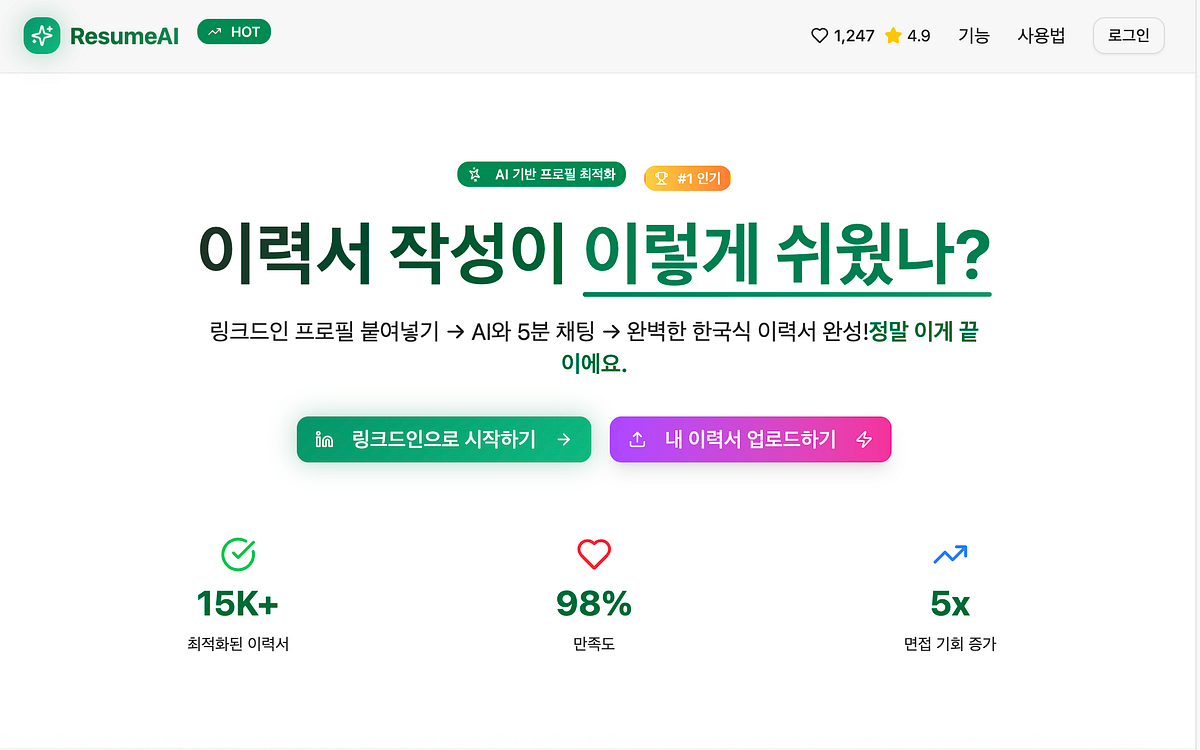Click the 링크드인으로 시작하기 button
Screen dimensions: 1200x750
point(443,439)
